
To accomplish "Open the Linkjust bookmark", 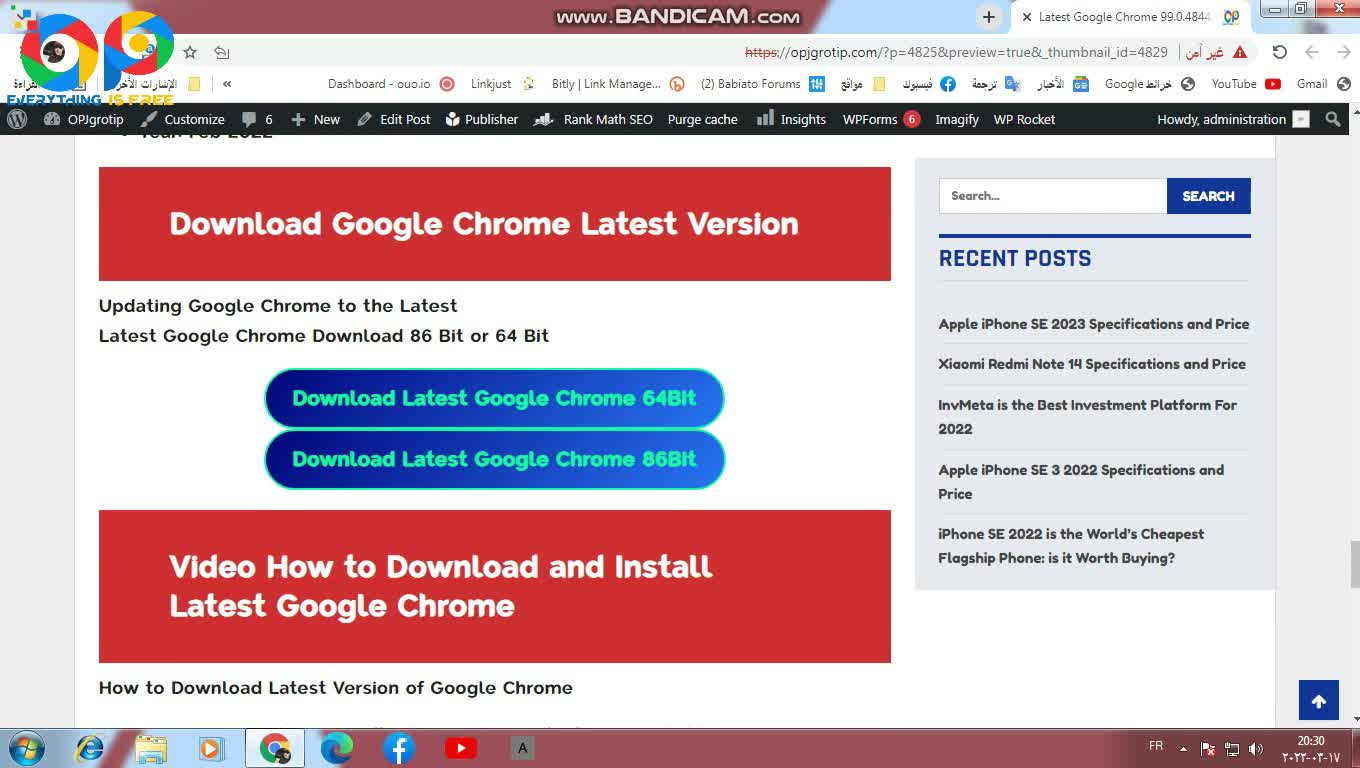I will 503,84.
